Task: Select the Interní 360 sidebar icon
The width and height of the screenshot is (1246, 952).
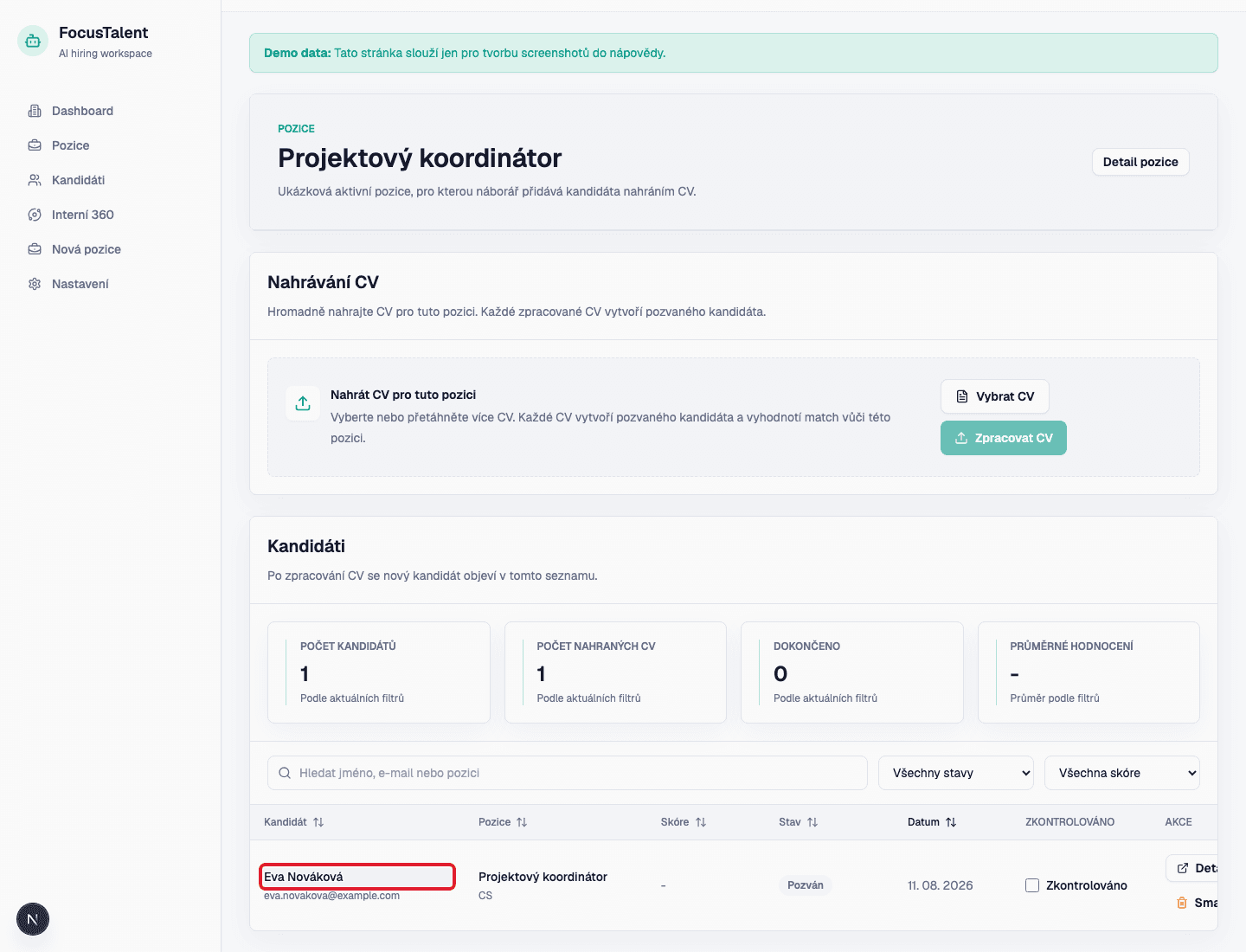Action: tap(35, 215)
